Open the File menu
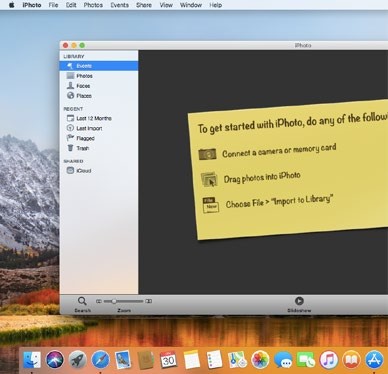Image resolution: width=388 pixels, height=374 pixels. coord(53,5)
